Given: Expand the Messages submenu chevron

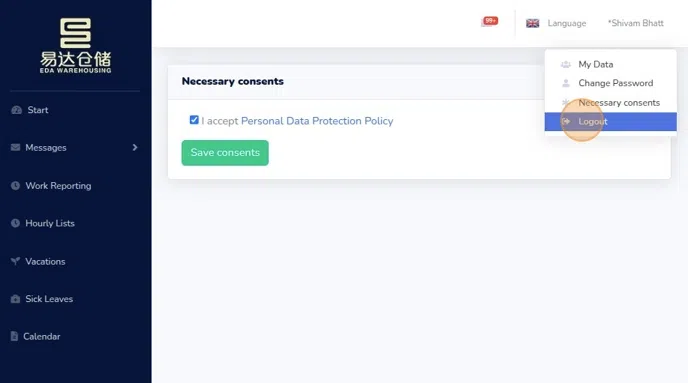Looking at the screenshot, I should click(x=135, y=147).
